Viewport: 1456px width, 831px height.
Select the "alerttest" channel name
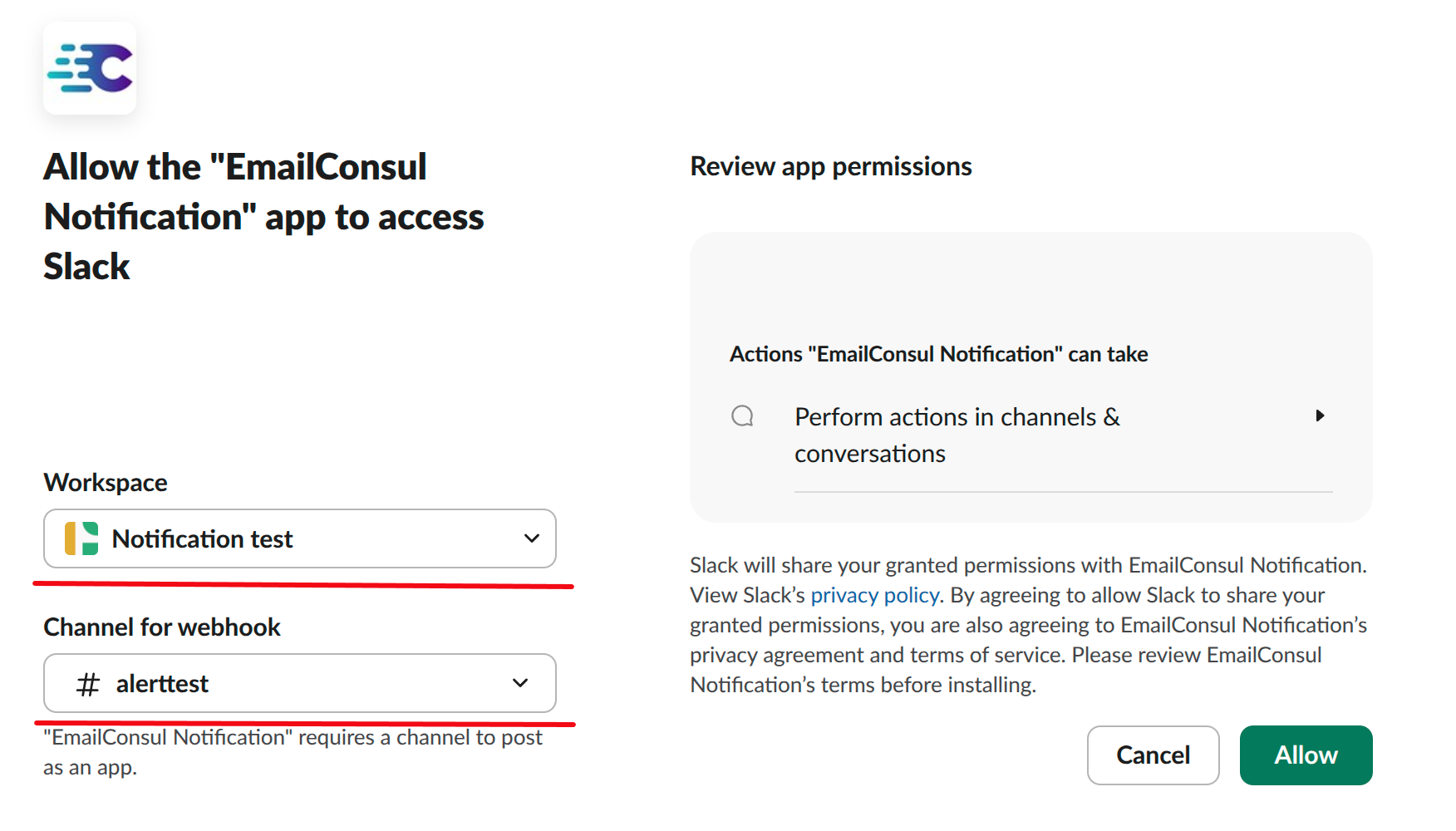tap(162, 684)
